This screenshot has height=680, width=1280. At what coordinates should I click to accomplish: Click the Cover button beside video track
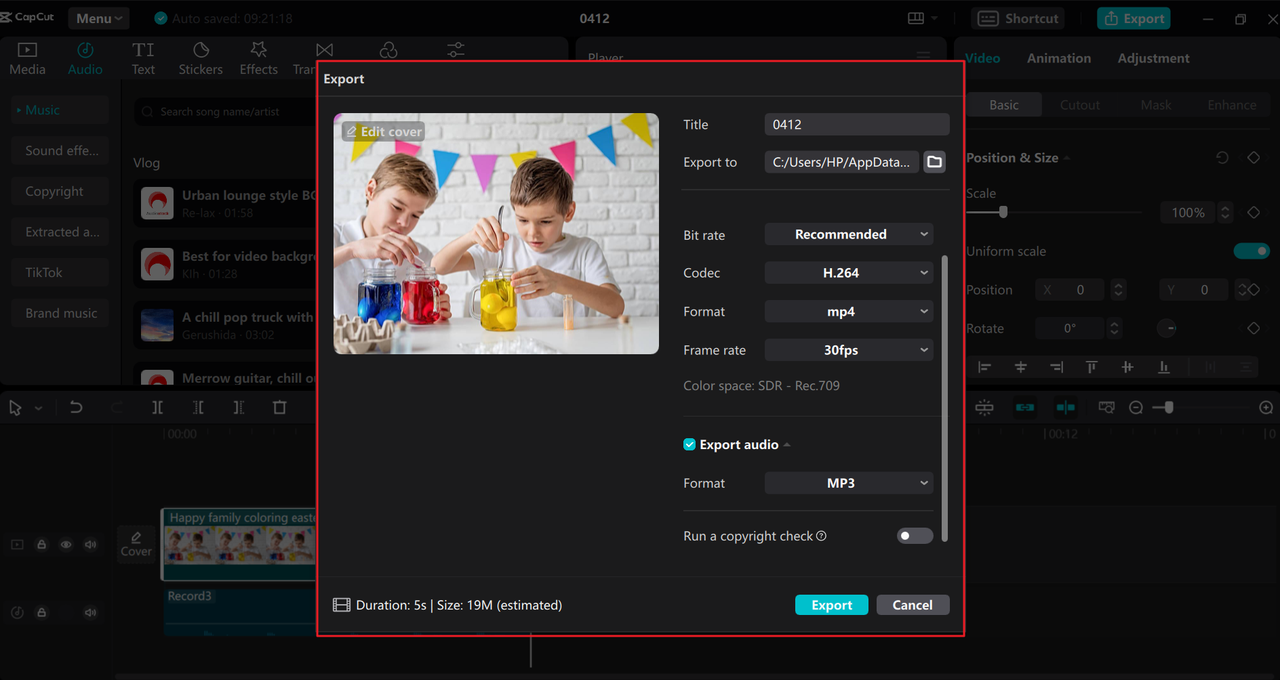point(136,544)
